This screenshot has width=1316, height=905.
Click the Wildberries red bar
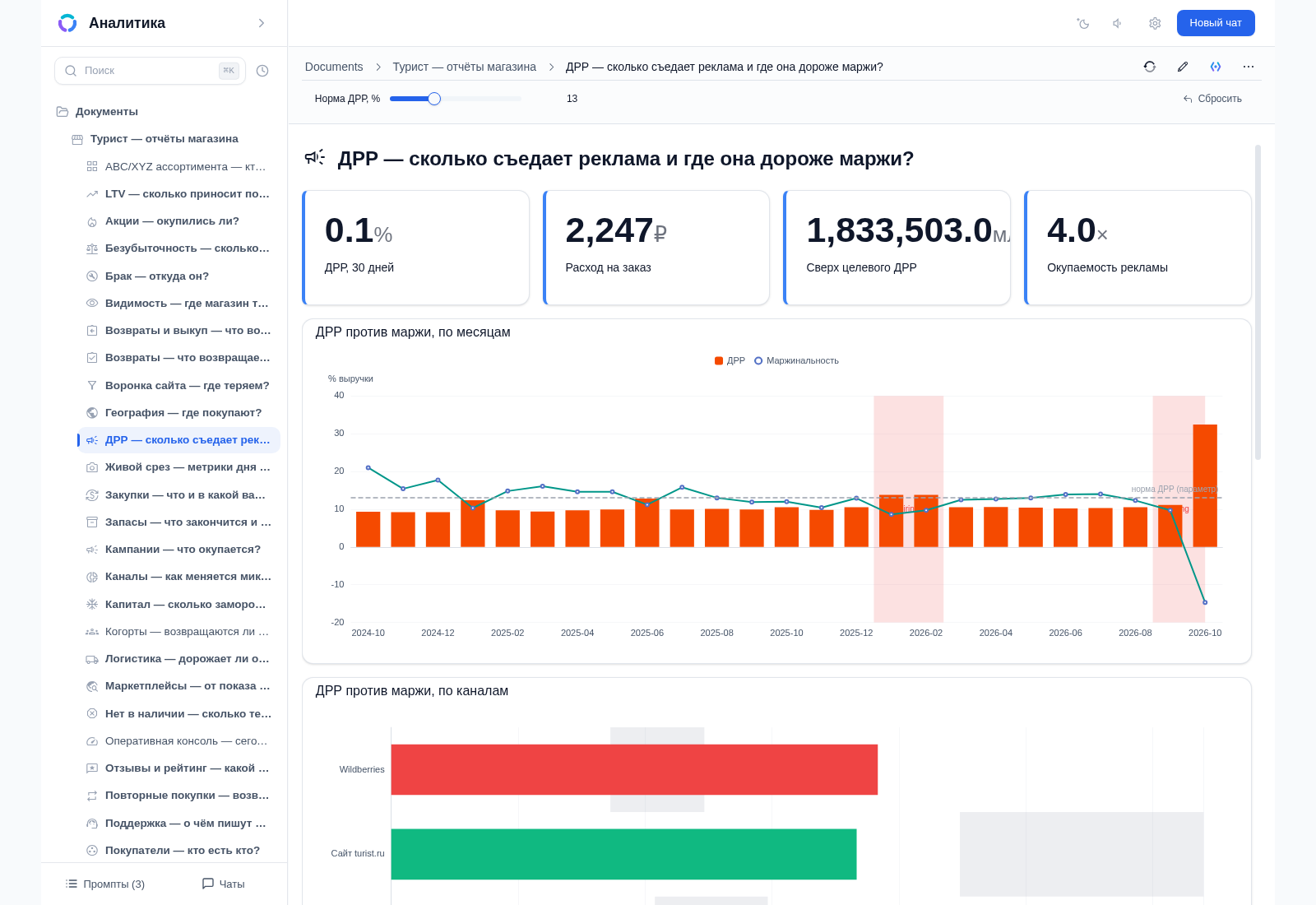pyautogui.click(x=634, y=770)
